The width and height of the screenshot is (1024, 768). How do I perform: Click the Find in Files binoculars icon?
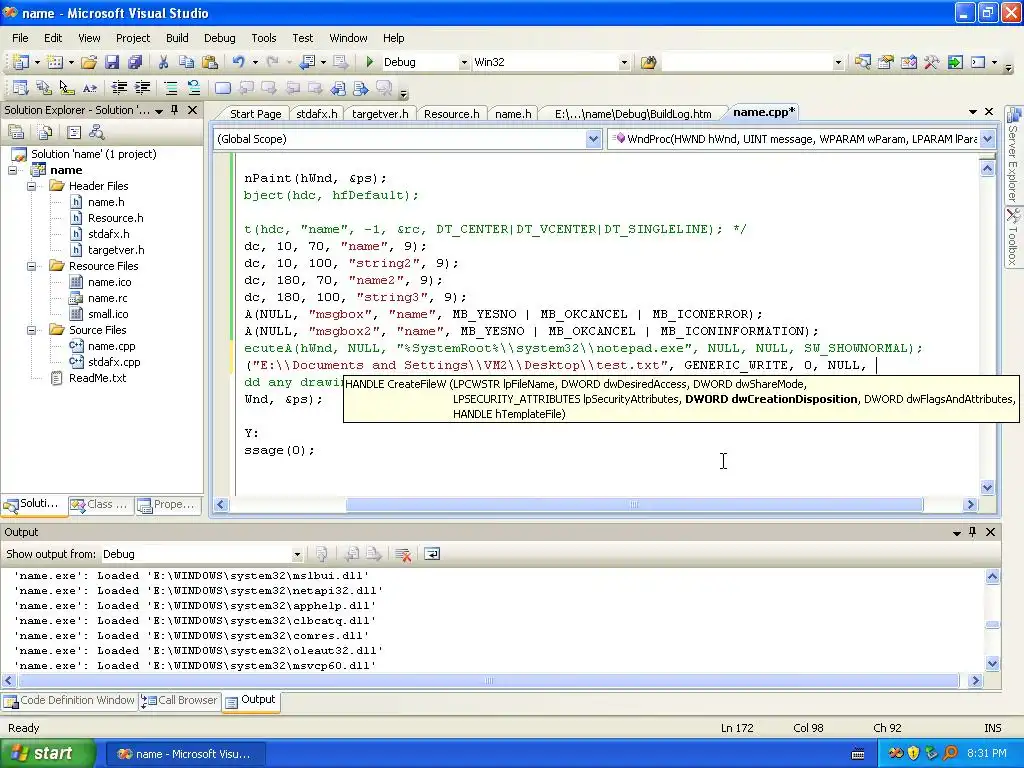(x=648, y=62)
